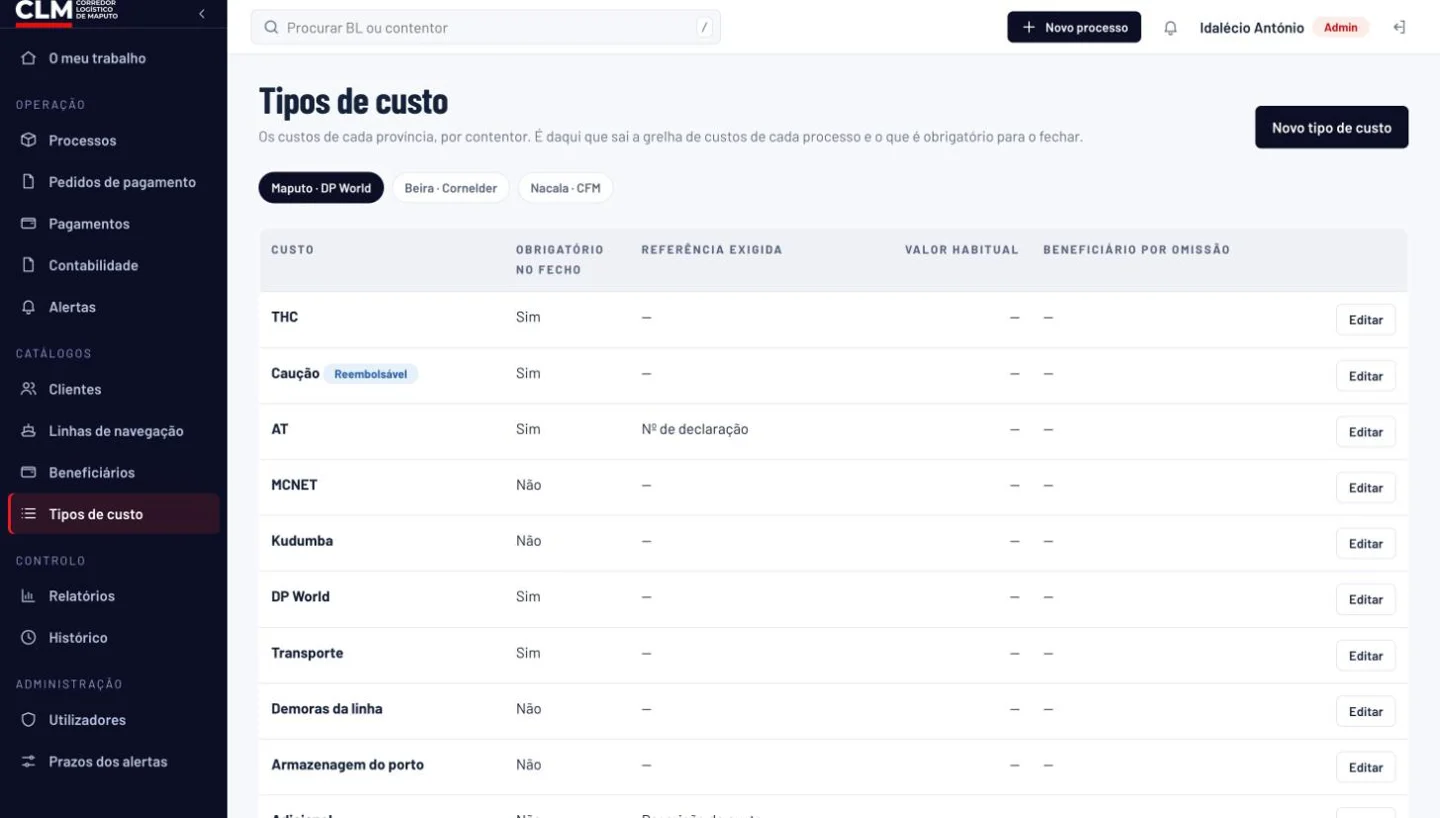This screenshot has height=818, width=1440.
Task: Switch to Beira · Cornelder tab
Action: tap(450, 188)
